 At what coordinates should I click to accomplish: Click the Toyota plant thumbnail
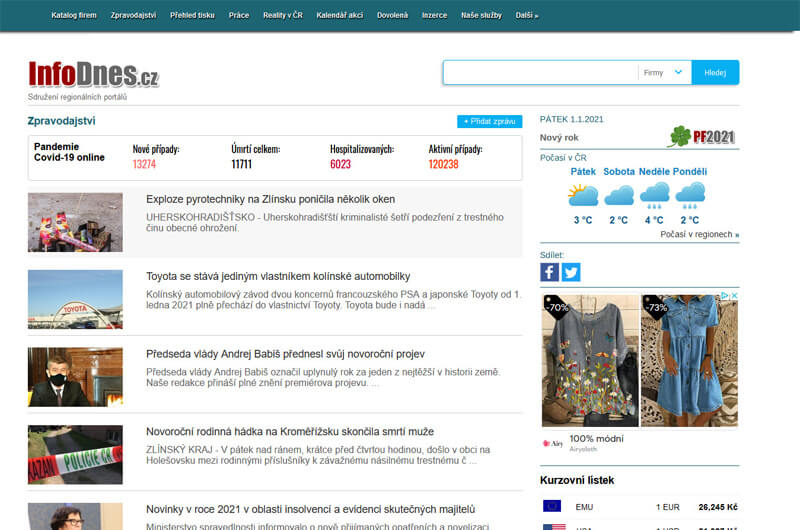coord(75,299)
